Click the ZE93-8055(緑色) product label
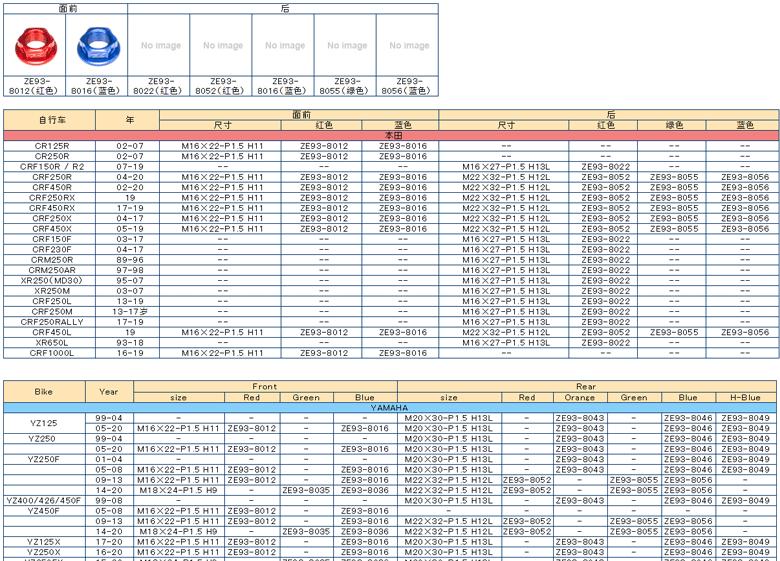 [x=344, y=86]
